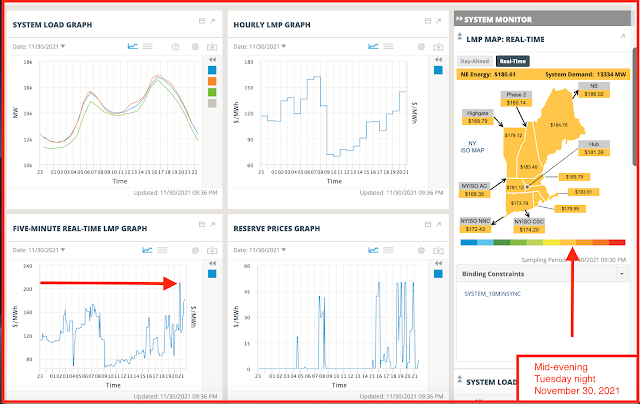The width and height of the screenshot is (640, 404).
Task: Switch Five-Minute LMP Graph to table view
Action: click(x=162, y=250)
